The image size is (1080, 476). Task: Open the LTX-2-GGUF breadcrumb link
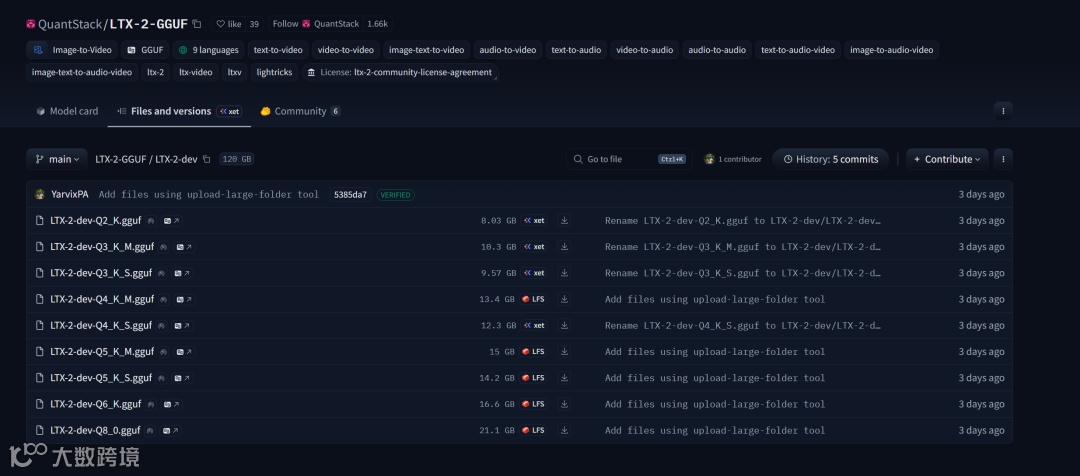(x=121, y=159)
